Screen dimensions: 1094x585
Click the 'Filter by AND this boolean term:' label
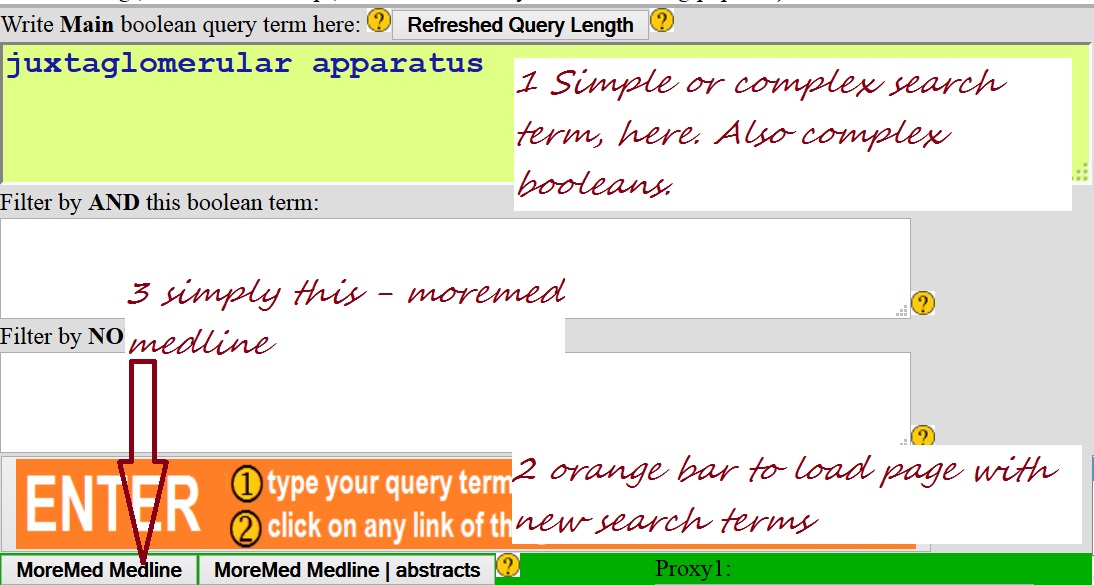click(159, 202)
